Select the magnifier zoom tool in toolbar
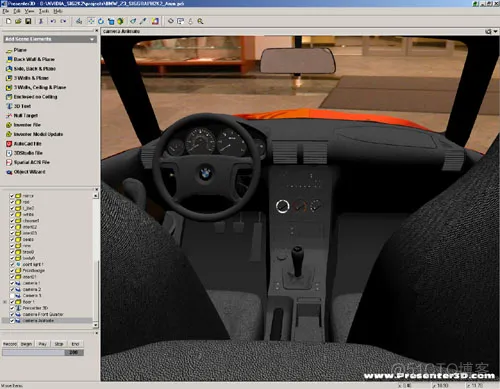The width and height of the screenshot is (500, 389). pyautogui.click(x=200, y=21)
